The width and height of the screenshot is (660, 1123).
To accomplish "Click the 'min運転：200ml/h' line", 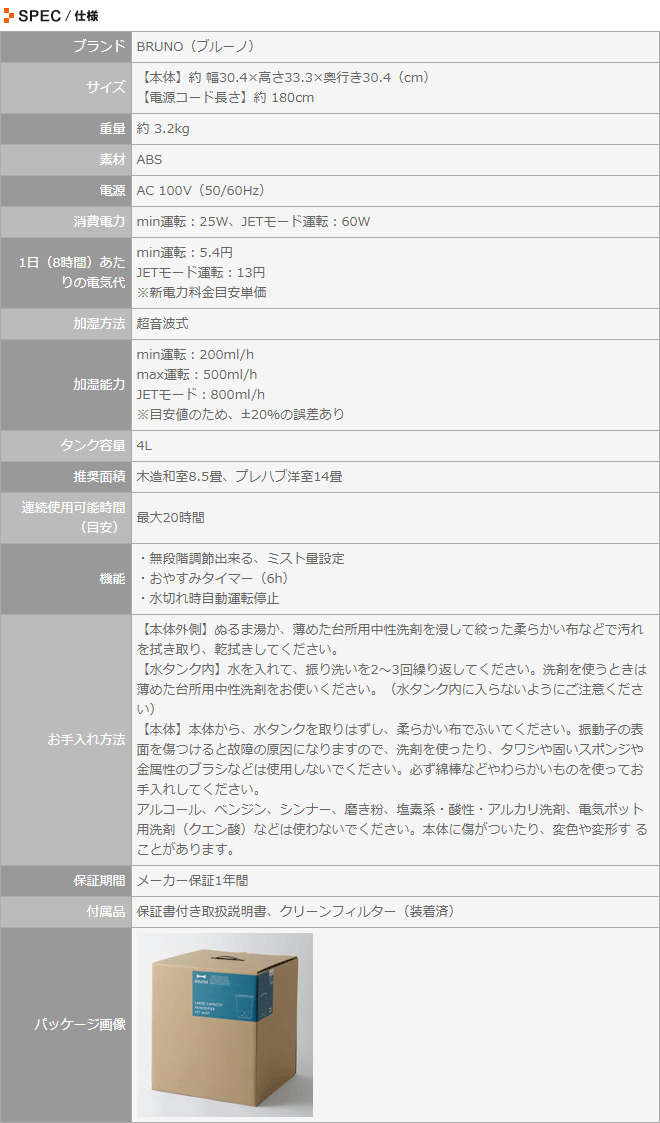I will 195,355.
